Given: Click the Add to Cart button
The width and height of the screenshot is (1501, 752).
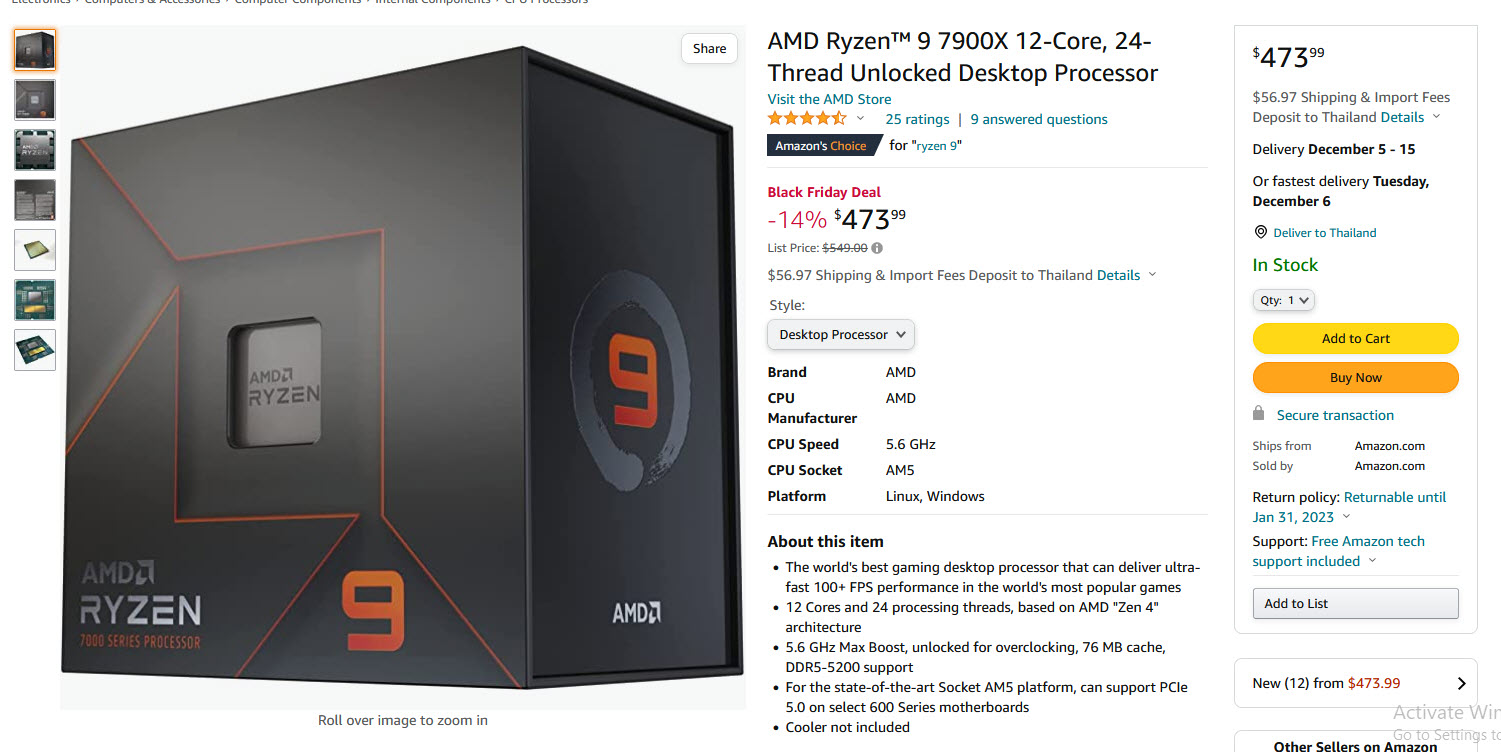Looking at the screenshot, I should pos(1355,338).
